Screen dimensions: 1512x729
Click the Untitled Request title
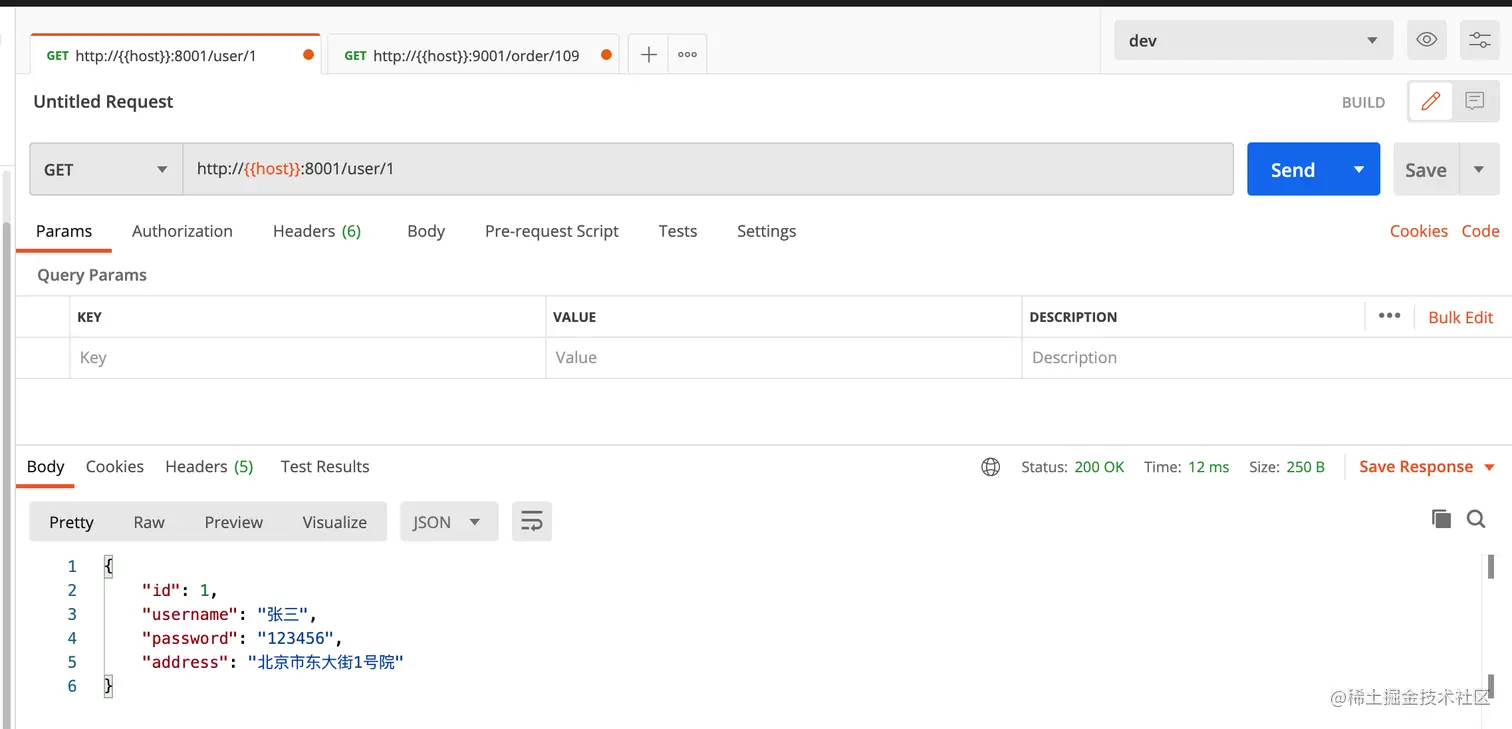pyautogui.click(x=103, y=102)
